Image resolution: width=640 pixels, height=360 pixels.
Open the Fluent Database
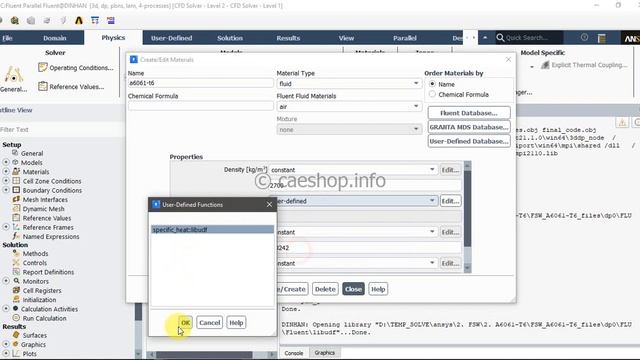469,113
